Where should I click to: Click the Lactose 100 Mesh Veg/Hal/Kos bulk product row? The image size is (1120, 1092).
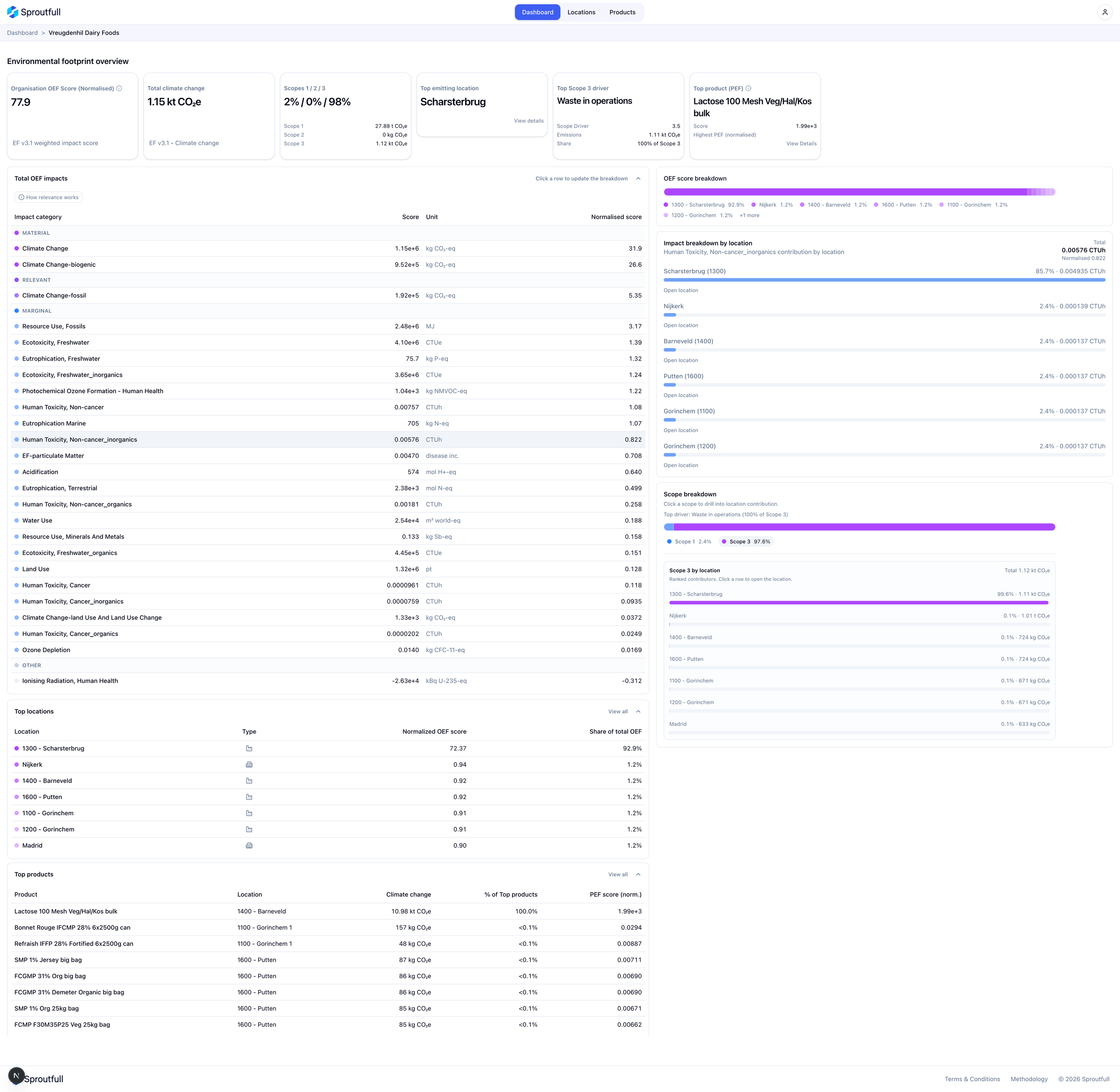[328, 911]
